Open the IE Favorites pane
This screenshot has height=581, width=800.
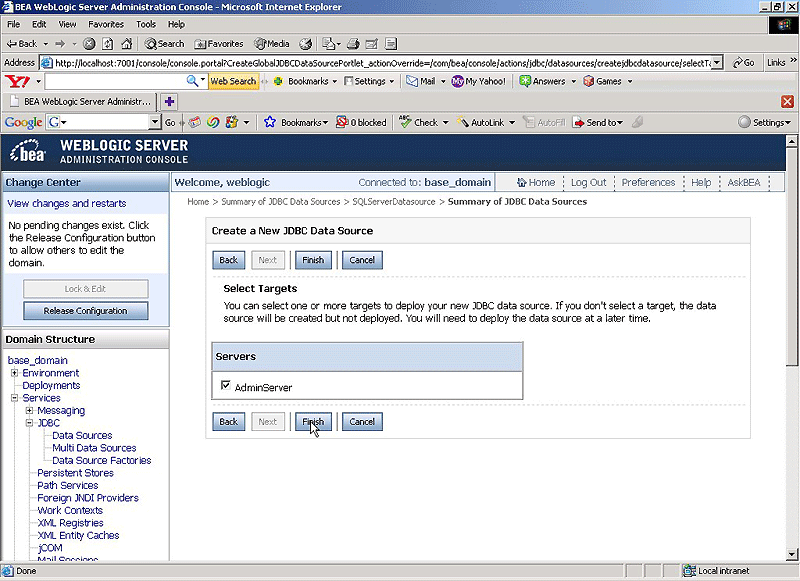point(219,44)
